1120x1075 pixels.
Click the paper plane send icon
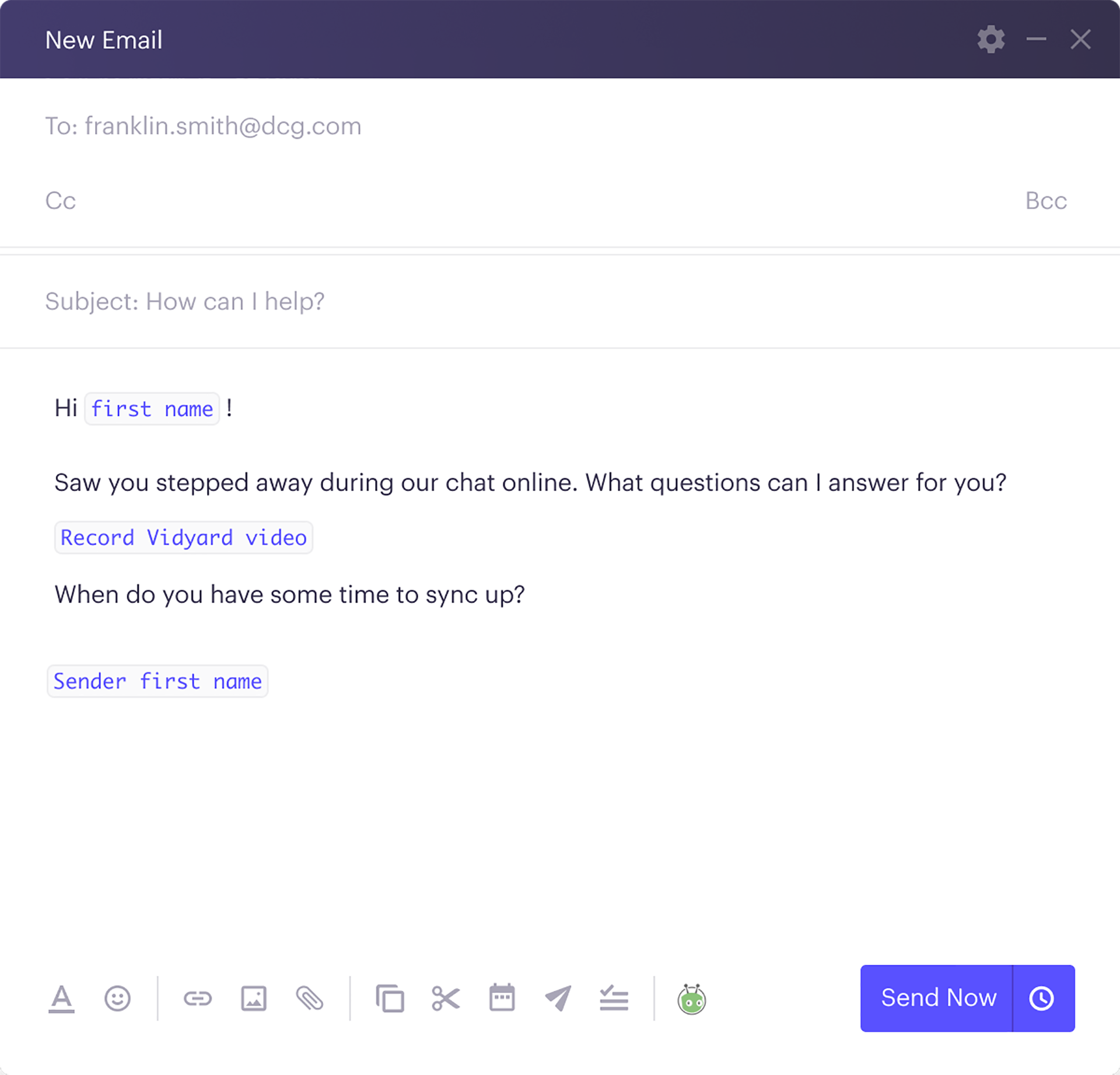click(558, 998)
